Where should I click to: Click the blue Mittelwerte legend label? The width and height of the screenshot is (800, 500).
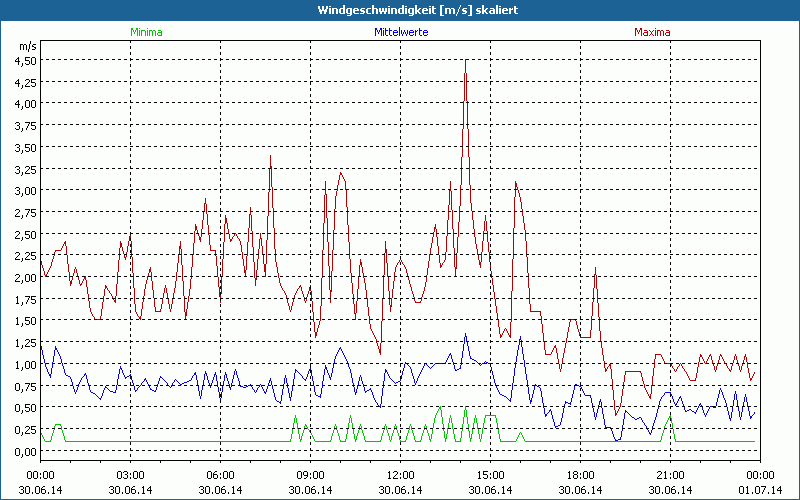(400, 32)
